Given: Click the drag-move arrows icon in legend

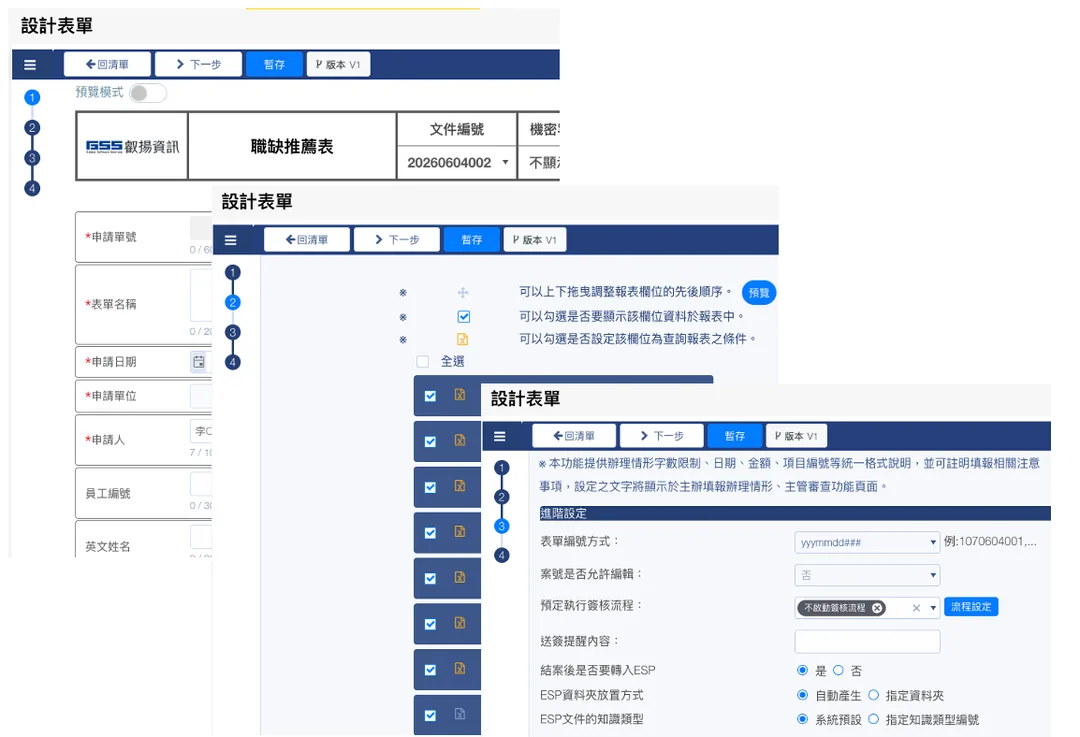Looking at the screenshot, I should pyautogui.click(x=463, y=293).
